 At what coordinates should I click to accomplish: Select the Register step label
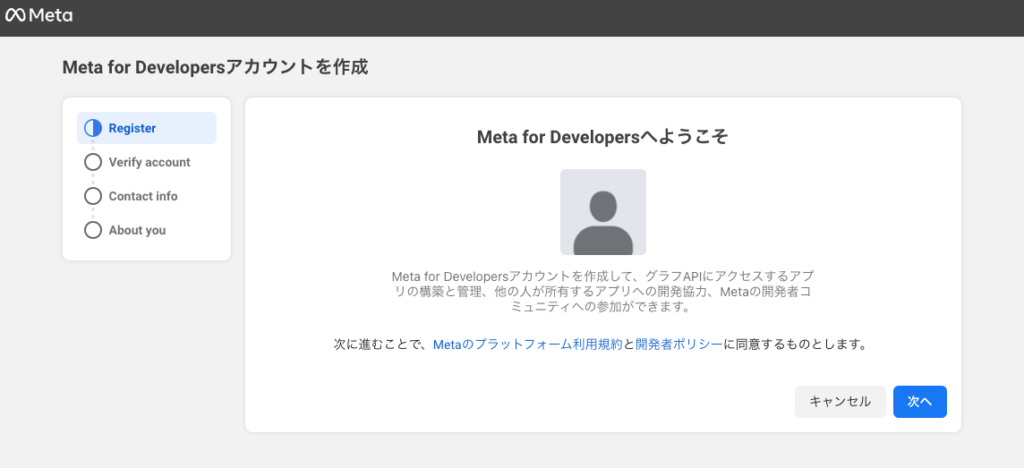point(132,128)
